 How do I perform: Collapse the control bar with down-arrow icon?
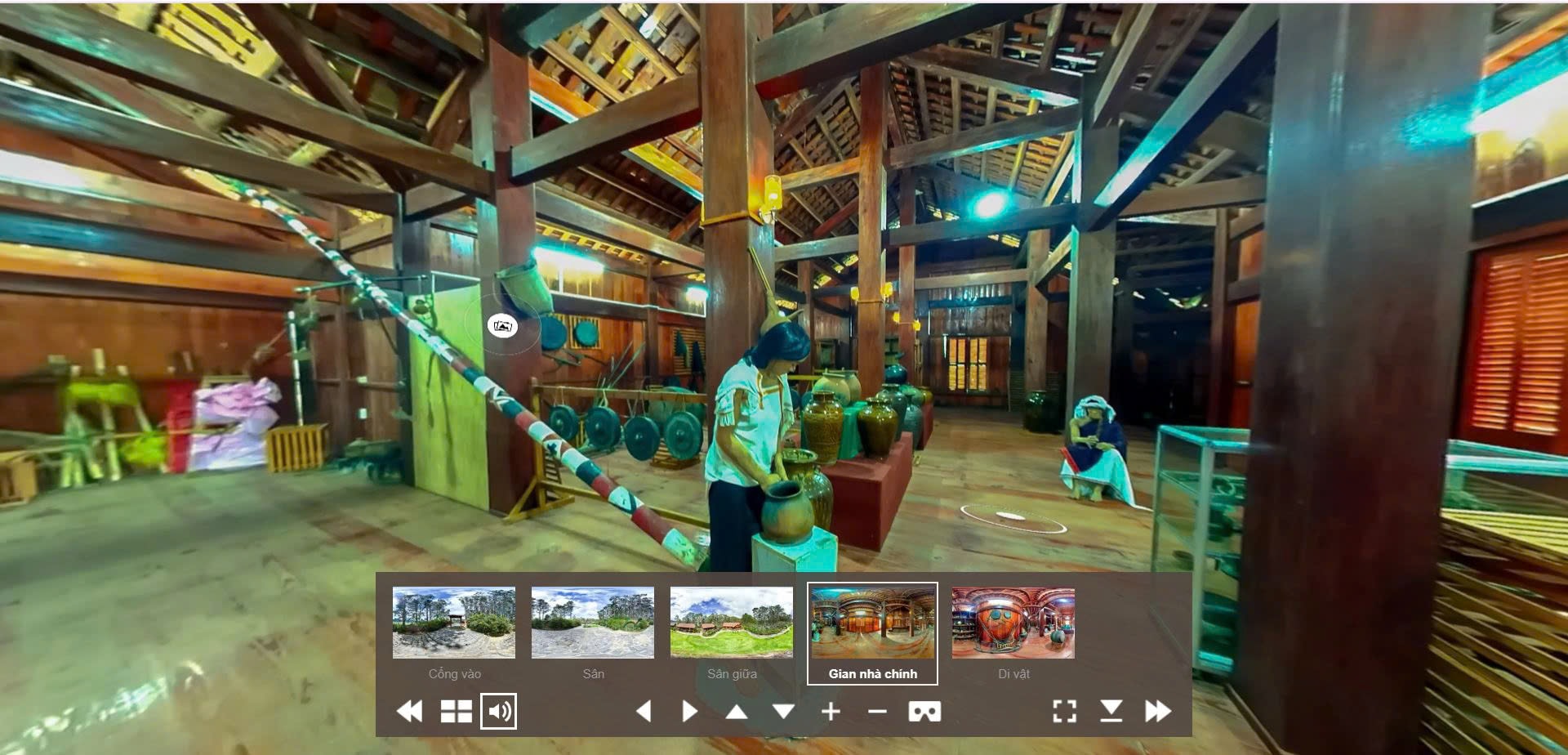(1111, 711)
